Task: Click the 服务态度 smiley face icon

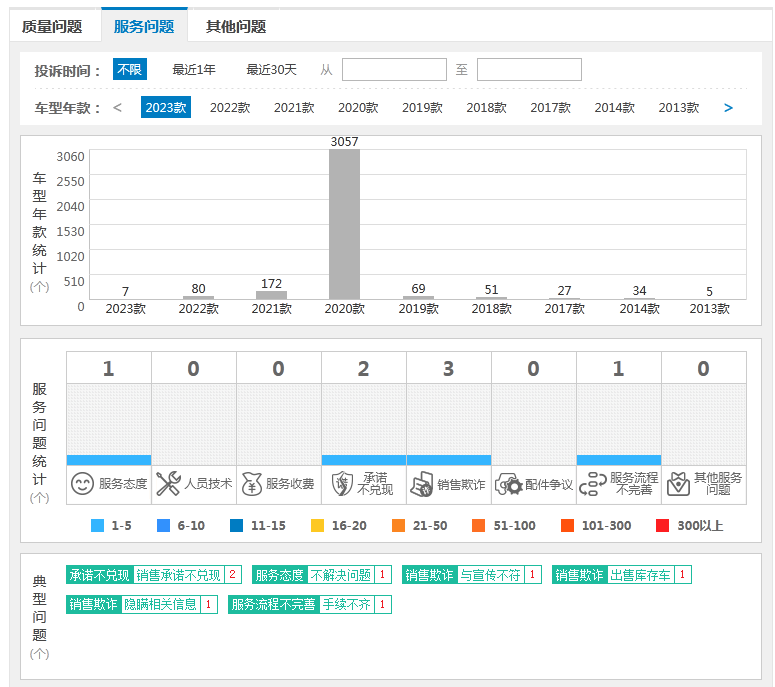Action: (x=82, y=484)
